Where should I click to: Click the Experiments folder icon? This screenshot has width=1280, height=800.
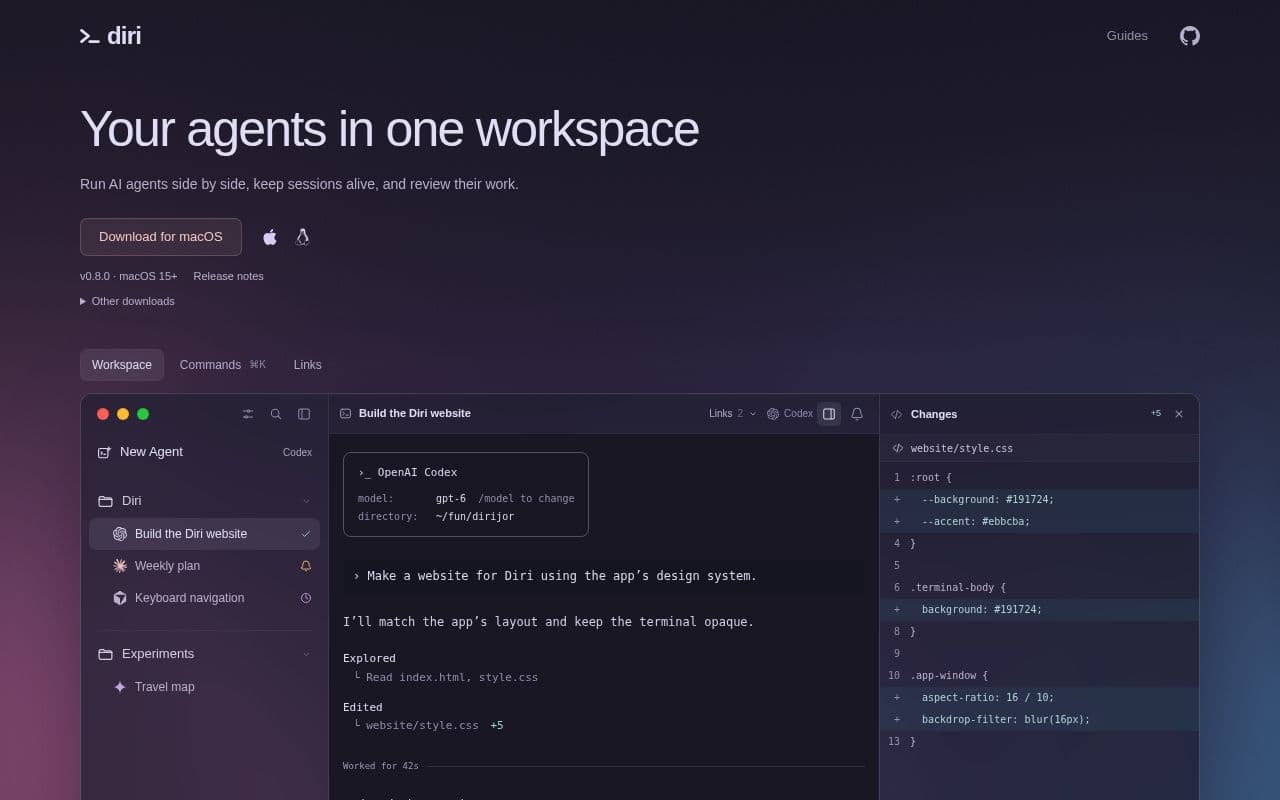coord(105,654)
